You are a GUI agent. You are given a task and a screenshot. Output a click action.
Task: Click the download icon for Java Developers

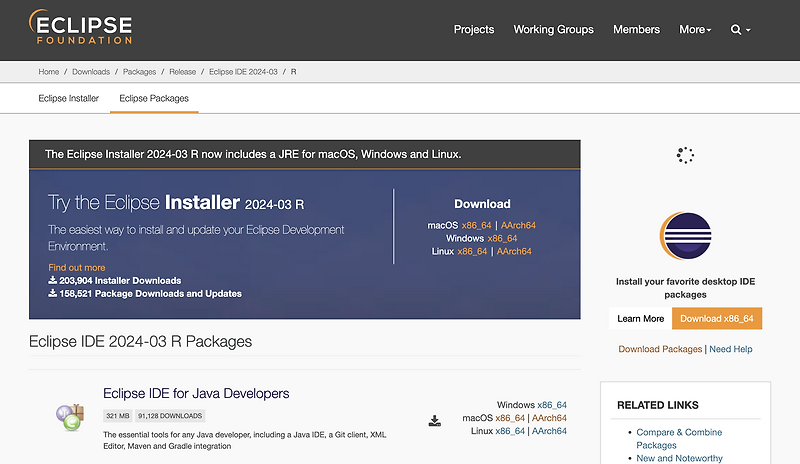pyautogui.click(x=435, y=421)
